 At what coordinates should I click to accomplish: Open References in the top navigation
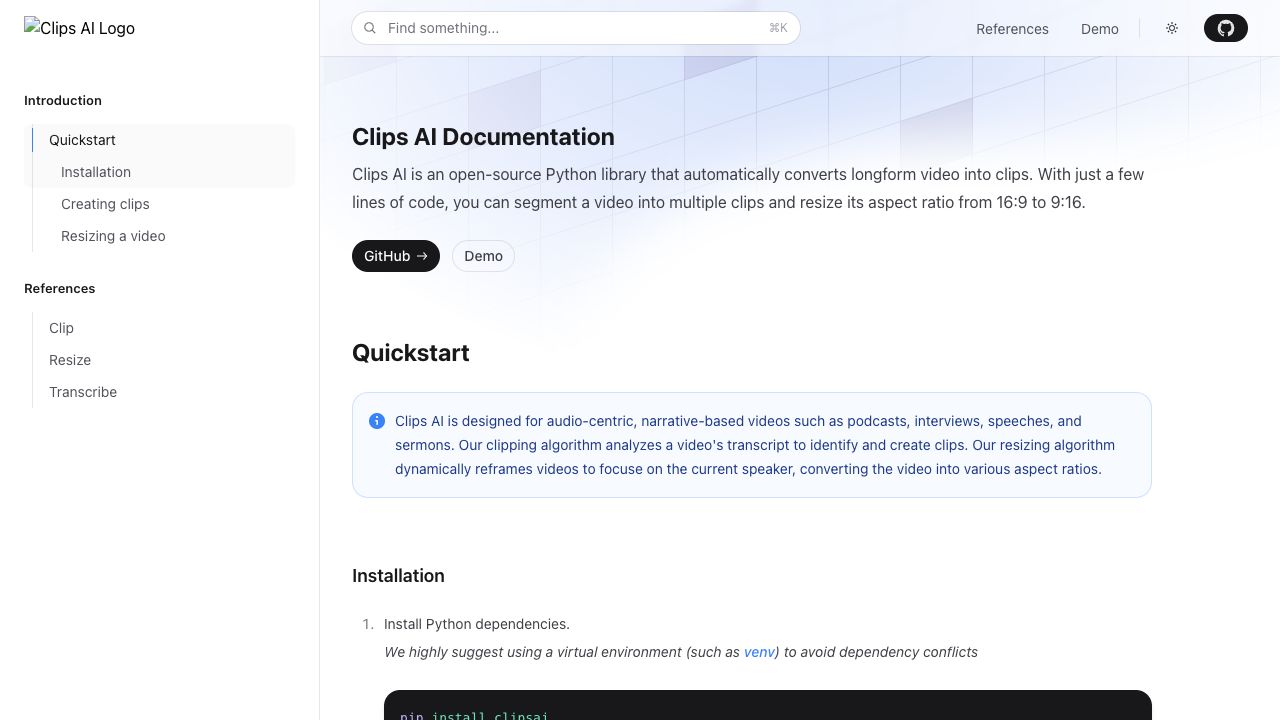tap(1012, 29)
